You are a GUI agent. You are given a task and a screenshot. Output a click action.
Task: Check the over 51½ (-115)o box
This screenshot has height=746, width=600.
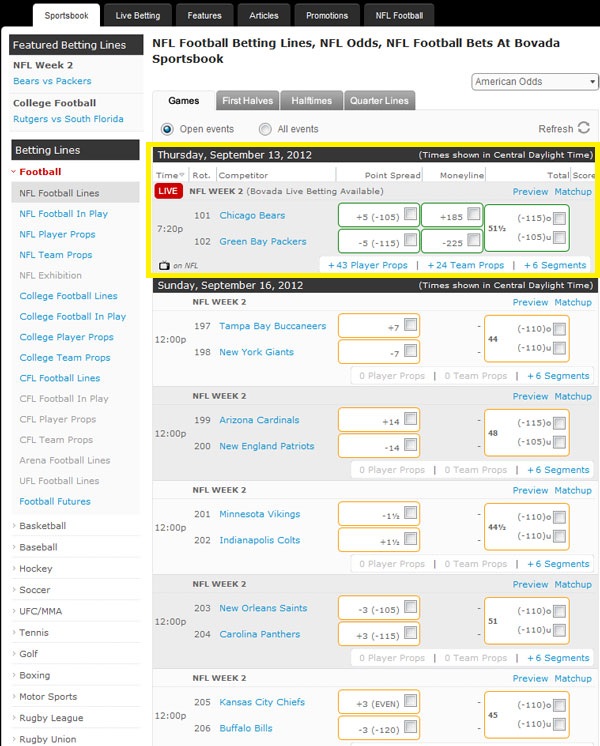tap(560, 218)
